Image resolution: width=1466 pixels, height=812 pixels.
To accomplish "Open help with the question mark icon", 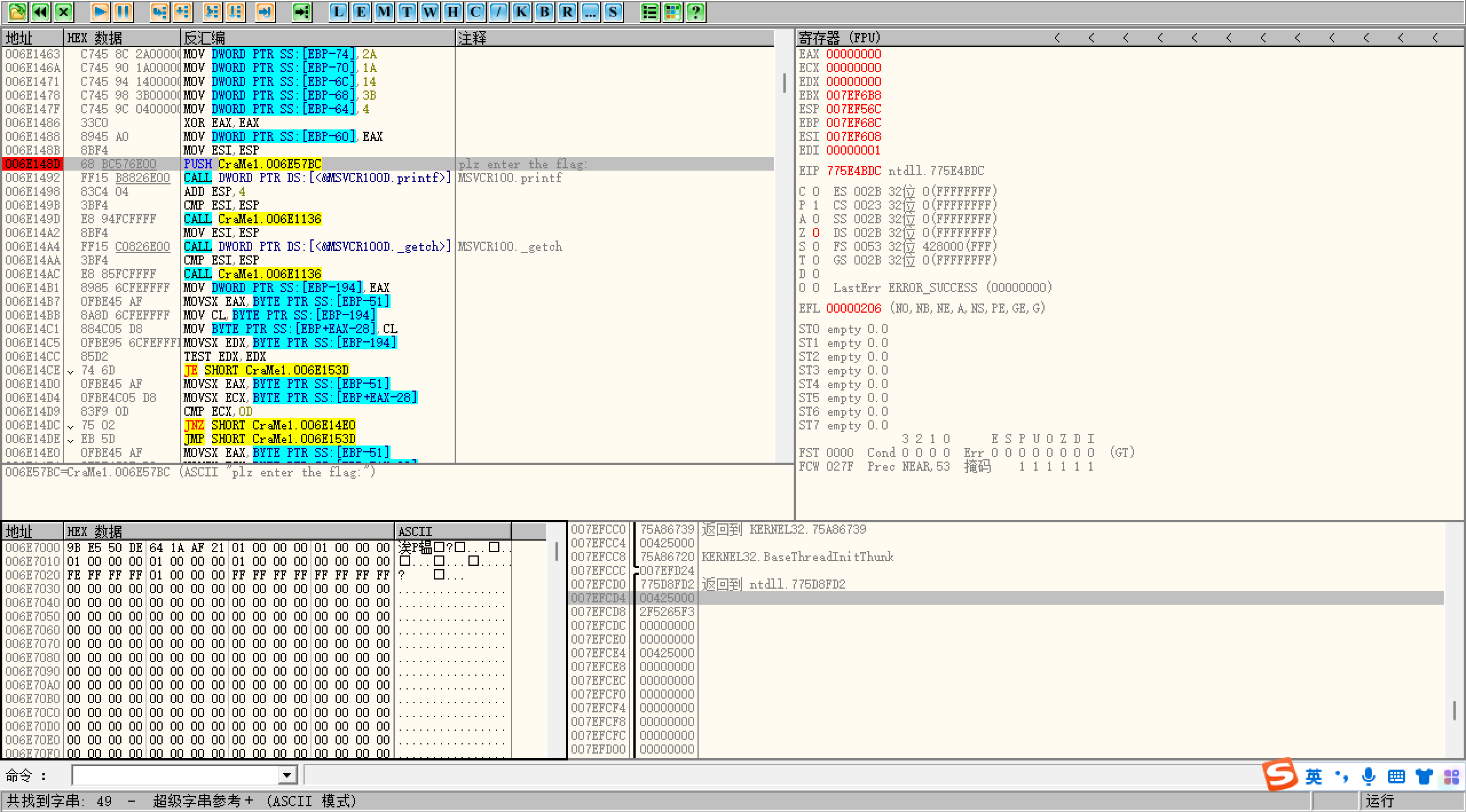I will pos(696,11).
